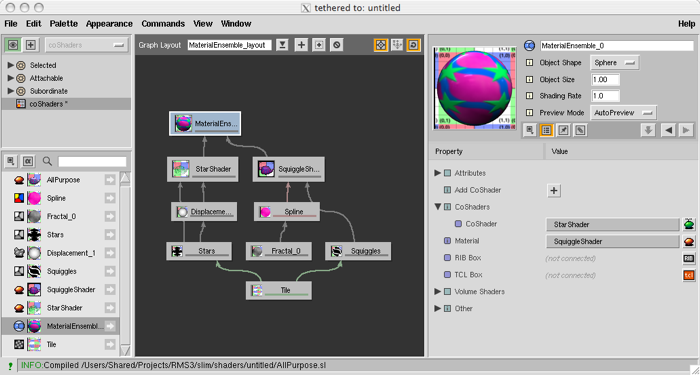Click the down arrow navigation button
The width and height of the screenshot is (700, 375).
(648, 130)
